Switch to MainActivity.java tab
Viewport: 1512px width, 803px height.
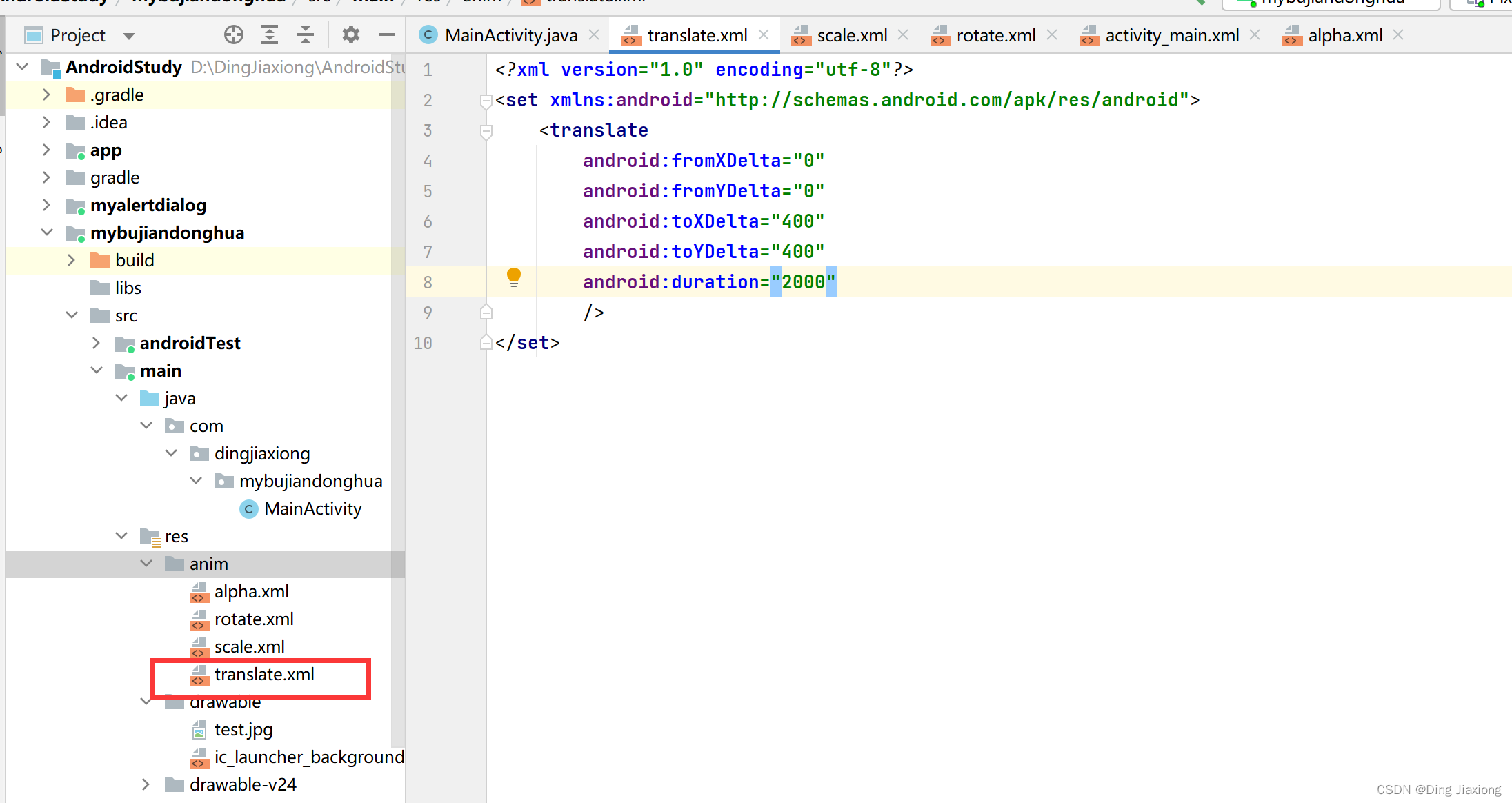click(511, 35)
